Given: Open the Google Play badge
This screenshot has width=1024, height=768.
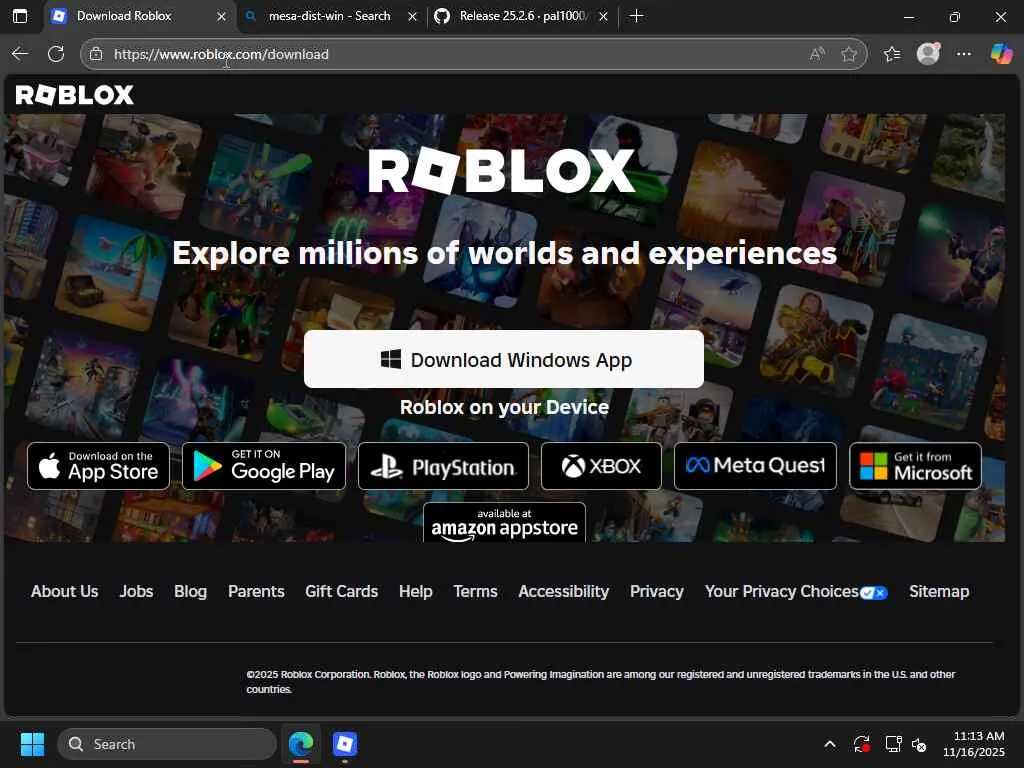Looking at the screenshot, I should (264, 466).
